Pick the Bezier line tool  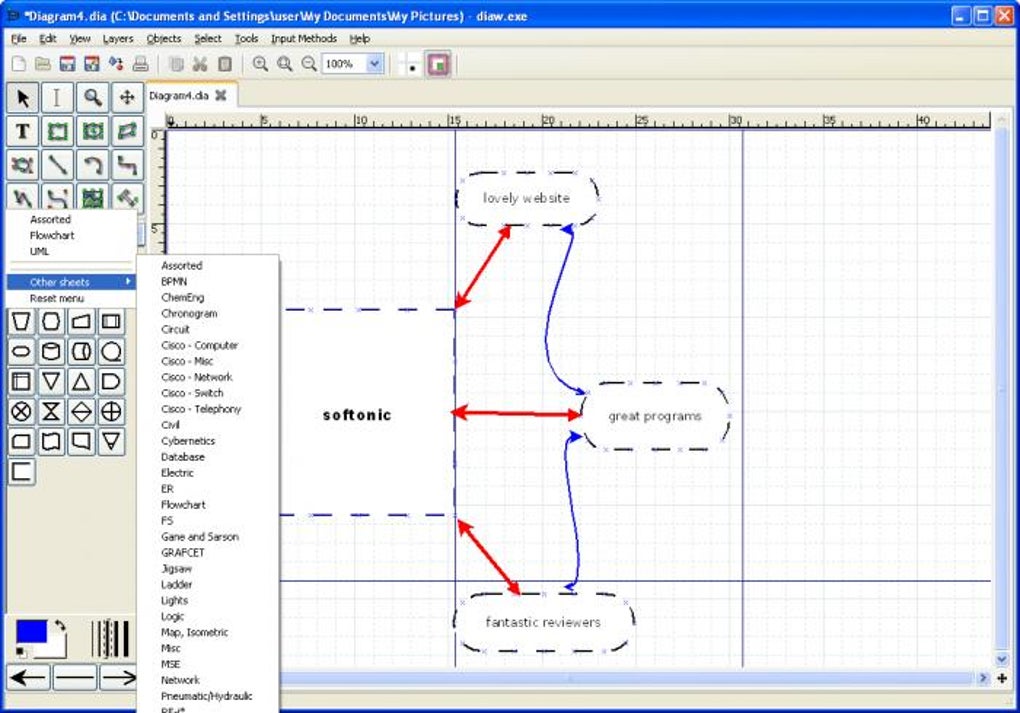(x=57, y=197)
